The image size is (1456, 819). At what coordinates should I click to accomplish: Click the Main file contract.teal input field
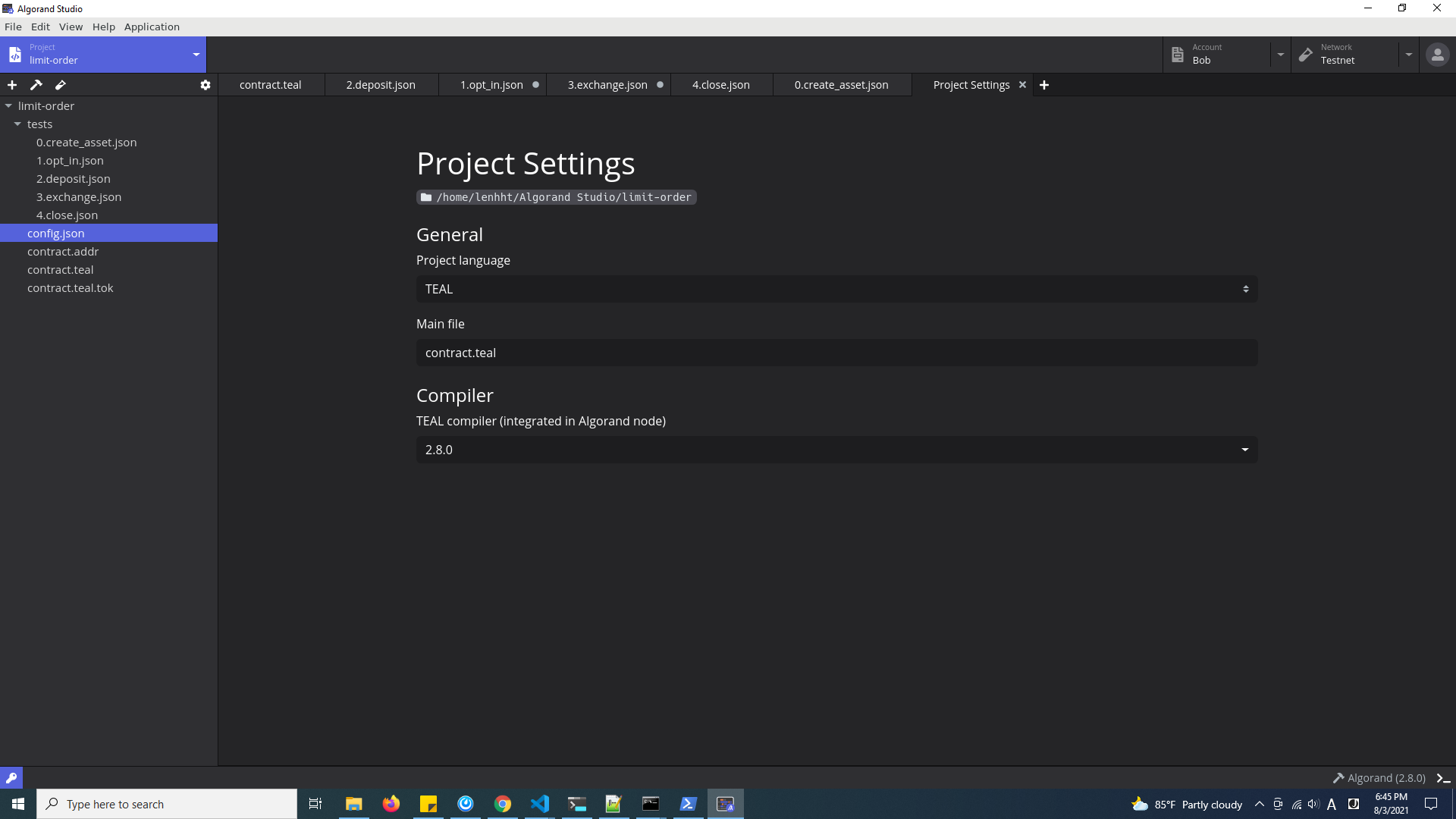834,352
